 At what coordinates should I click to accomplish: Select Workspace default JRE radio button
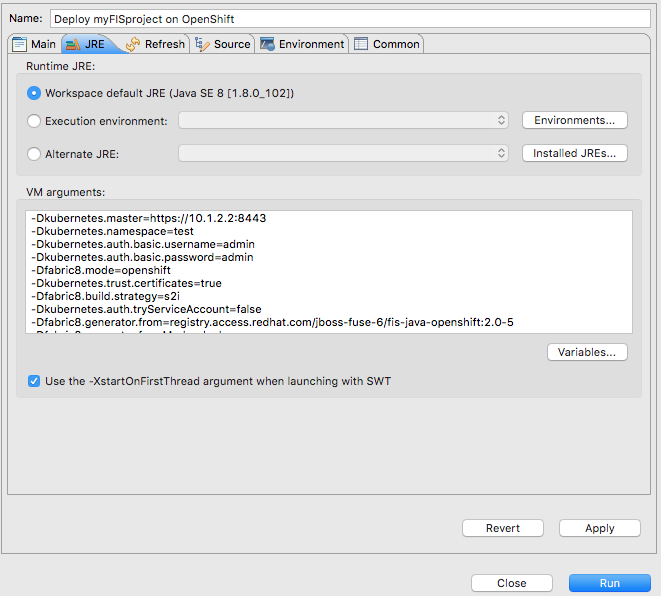[35, 93]
